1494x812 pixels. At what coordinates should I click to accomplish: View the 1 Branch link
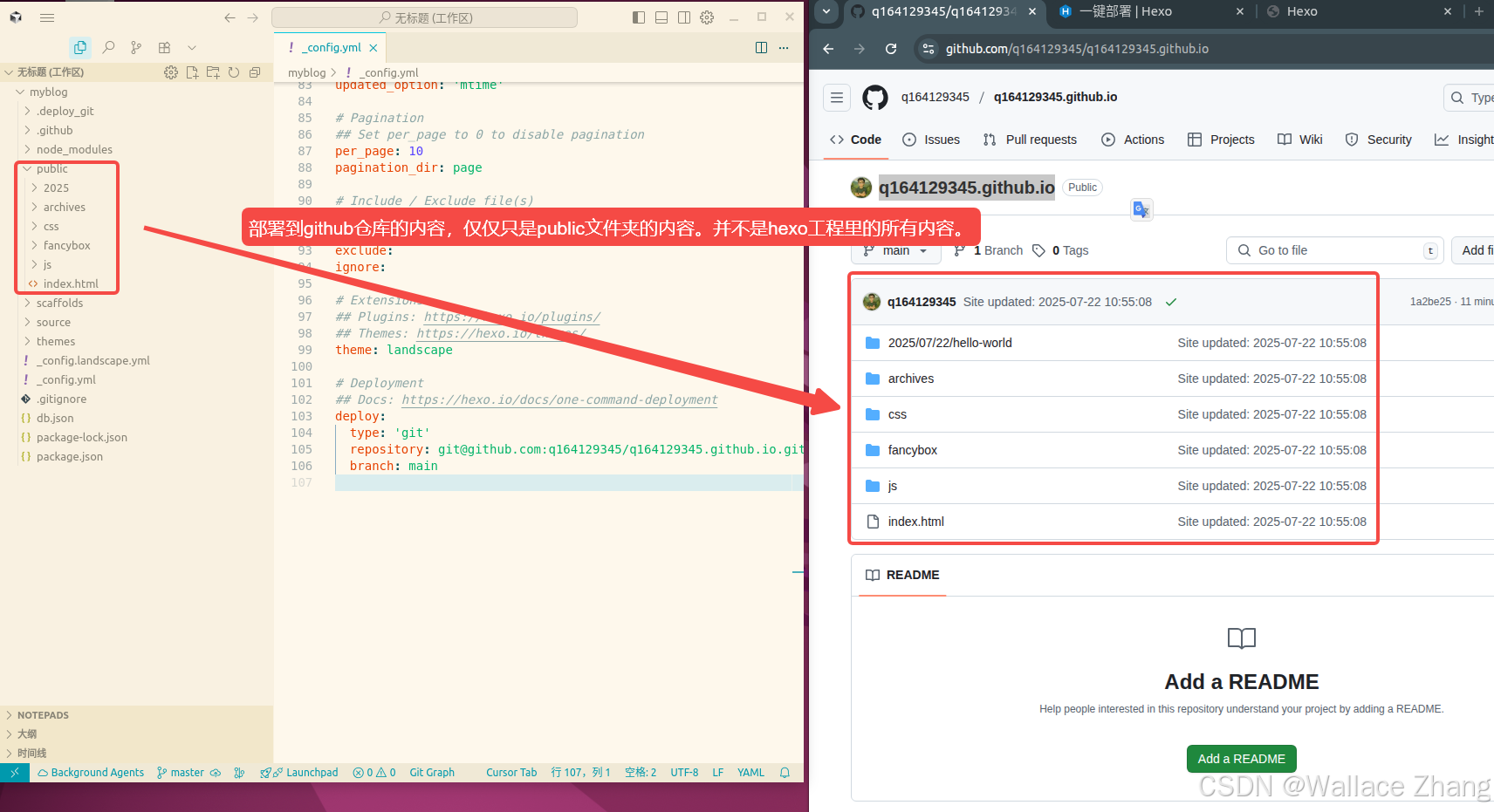(988, 250)
